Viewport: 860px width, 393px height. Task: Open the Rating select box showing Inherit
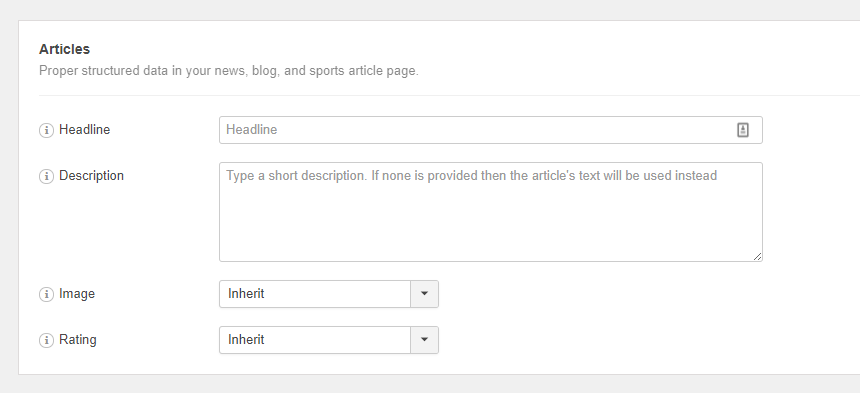point(329,340)
